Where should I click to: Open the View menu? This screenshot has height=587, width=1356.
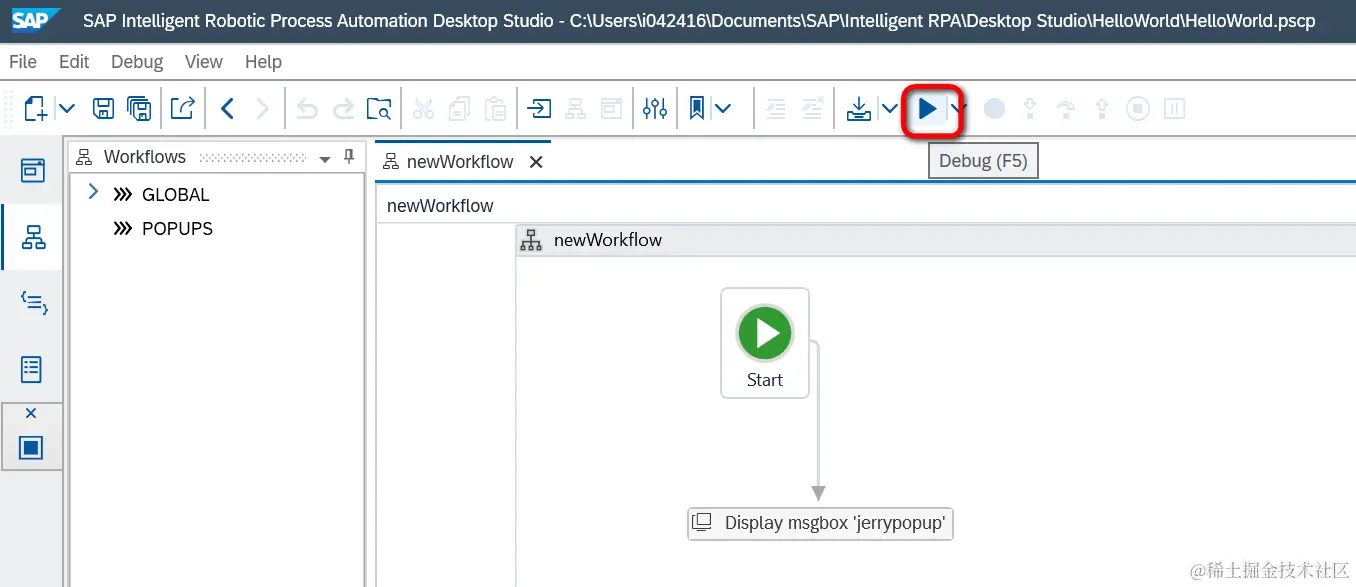pyautogui.click(x=204, y=62)
